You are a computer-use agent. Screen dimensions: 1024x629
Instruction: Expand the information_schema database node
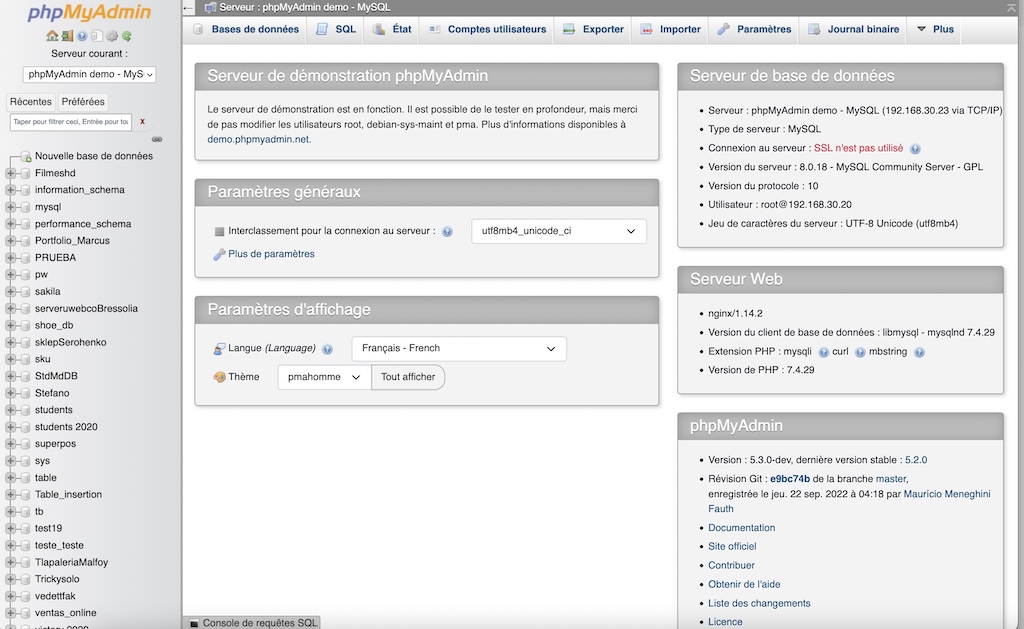tap(10, 190)
